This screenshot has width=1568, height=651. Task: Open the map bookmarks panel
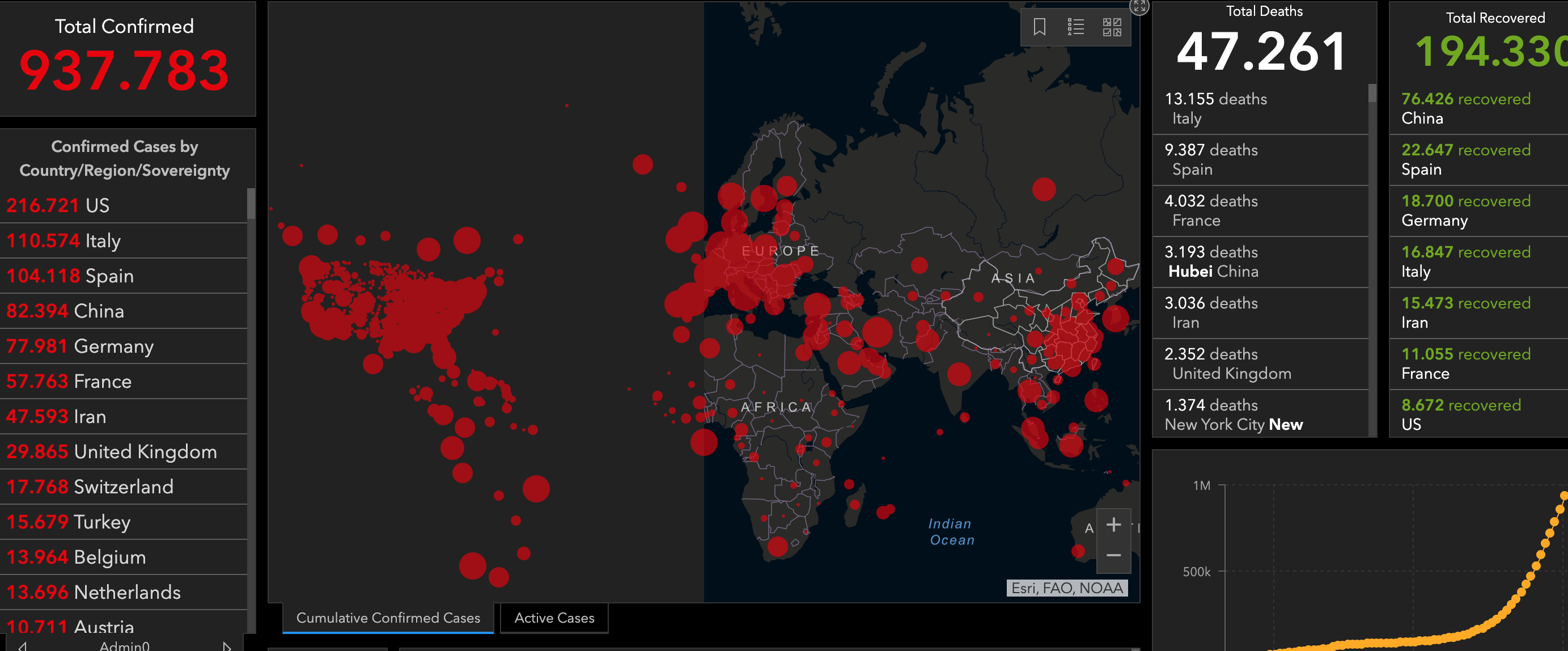point(1039,27)
